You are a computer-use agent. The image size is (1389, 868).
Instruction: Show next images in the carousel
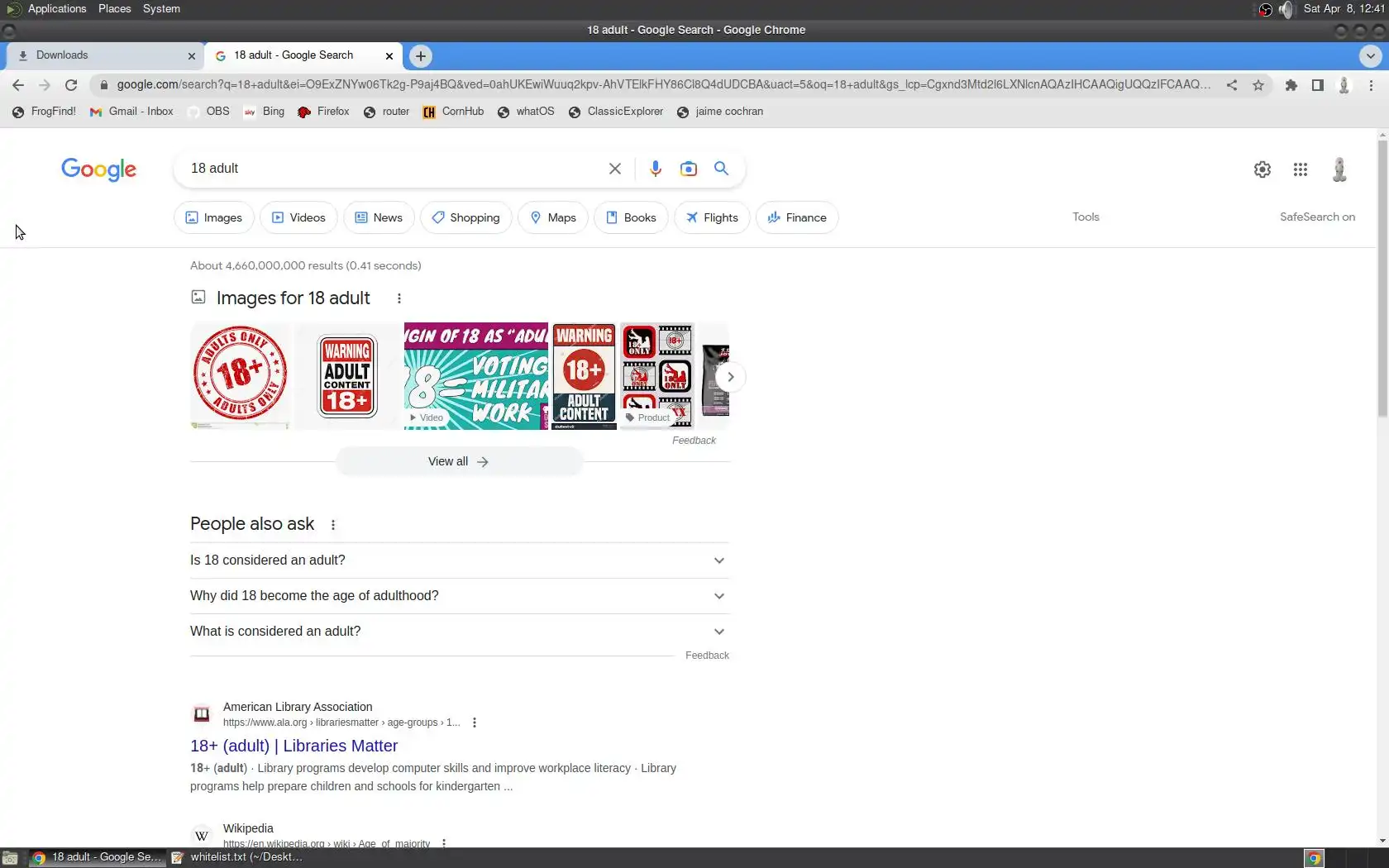[x=730, y=377]
